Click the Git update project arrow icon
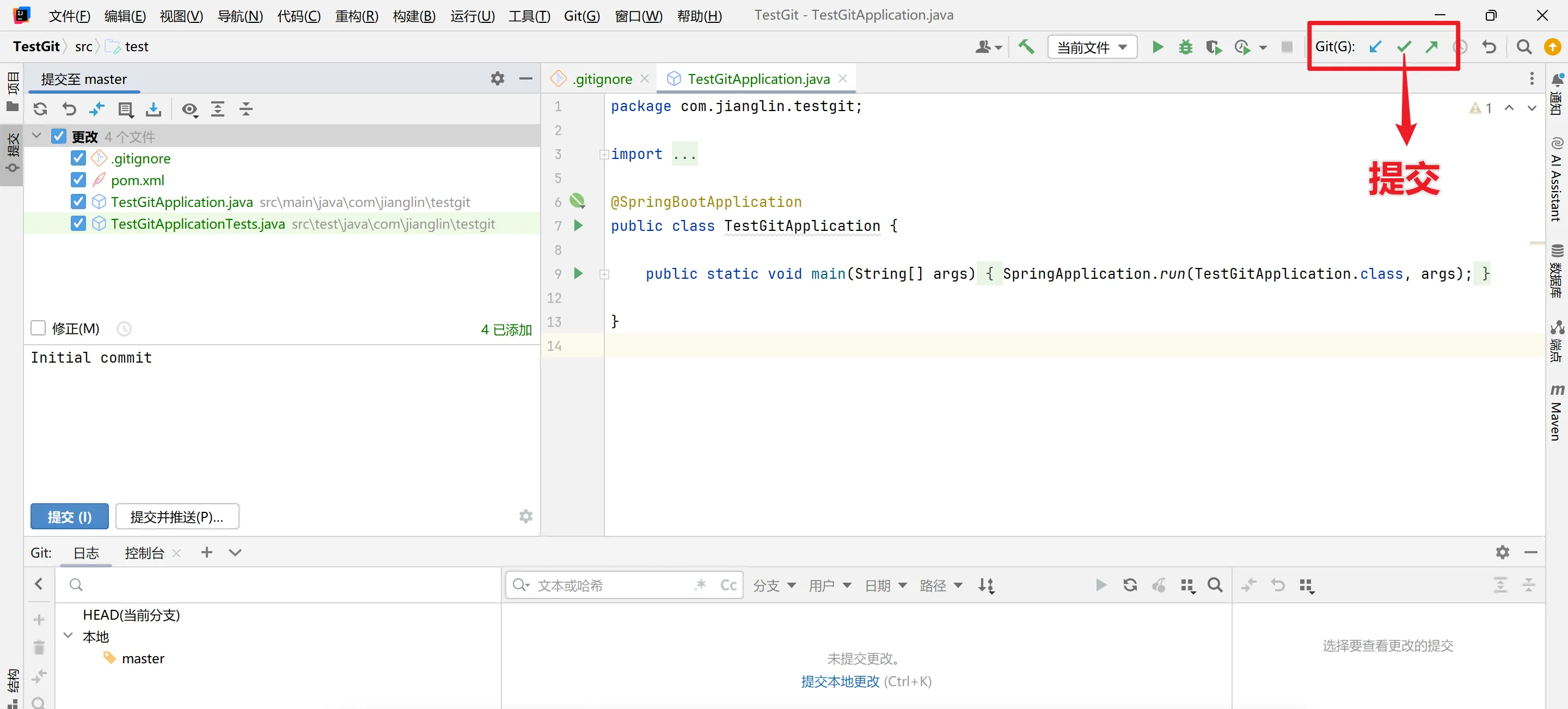Viewport: 1568px width, 709px height. tap(1375, 47)
